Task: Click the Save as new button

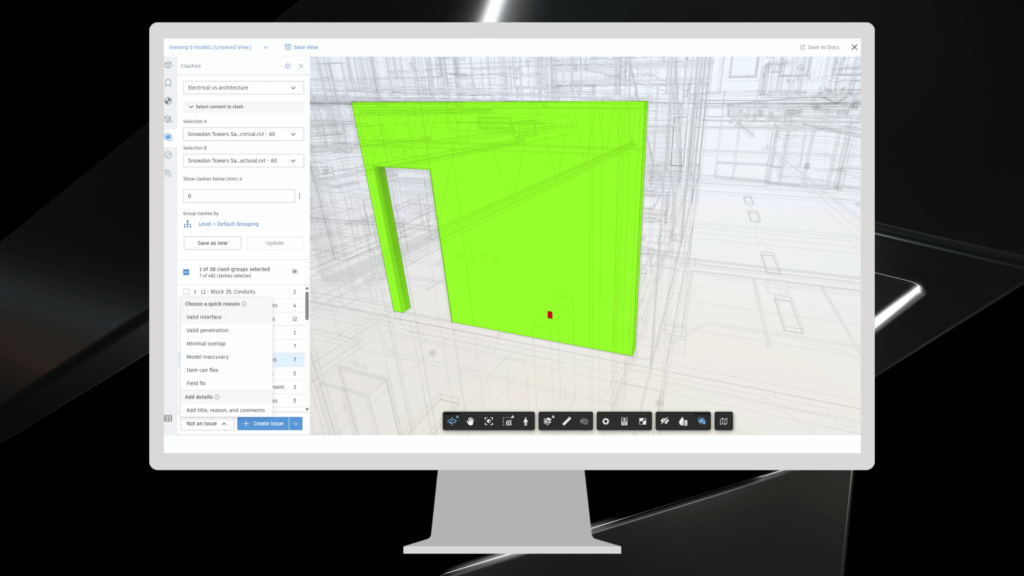Action: pyautogui.click(x=212, y=243)
